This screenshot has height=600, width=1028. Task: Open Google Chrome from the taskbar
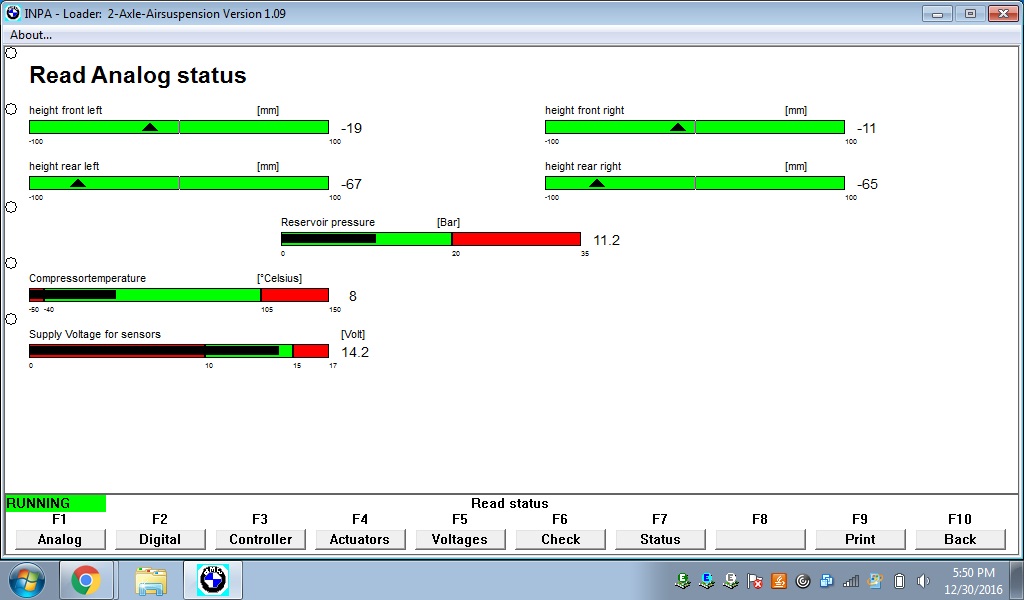(86, 579)
